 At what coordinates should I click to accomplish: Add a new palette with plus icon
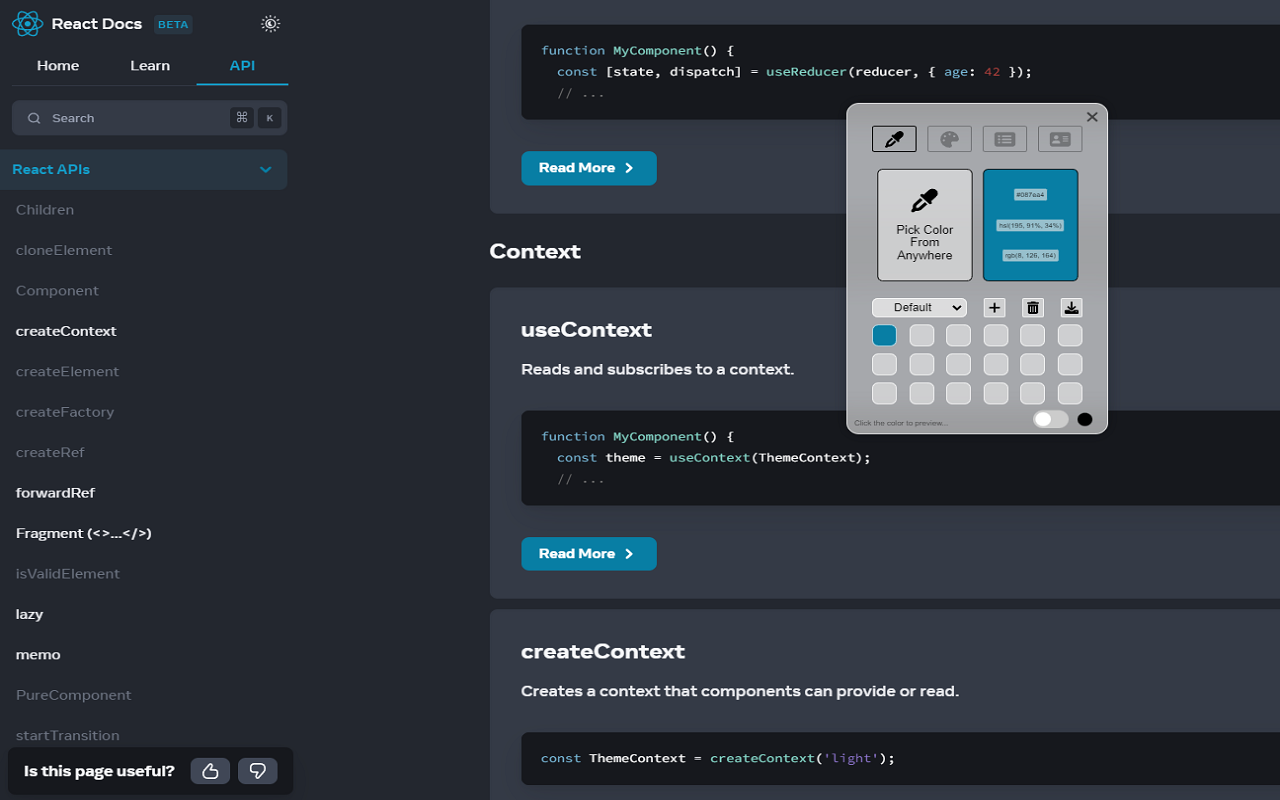(x=994, y=308)
